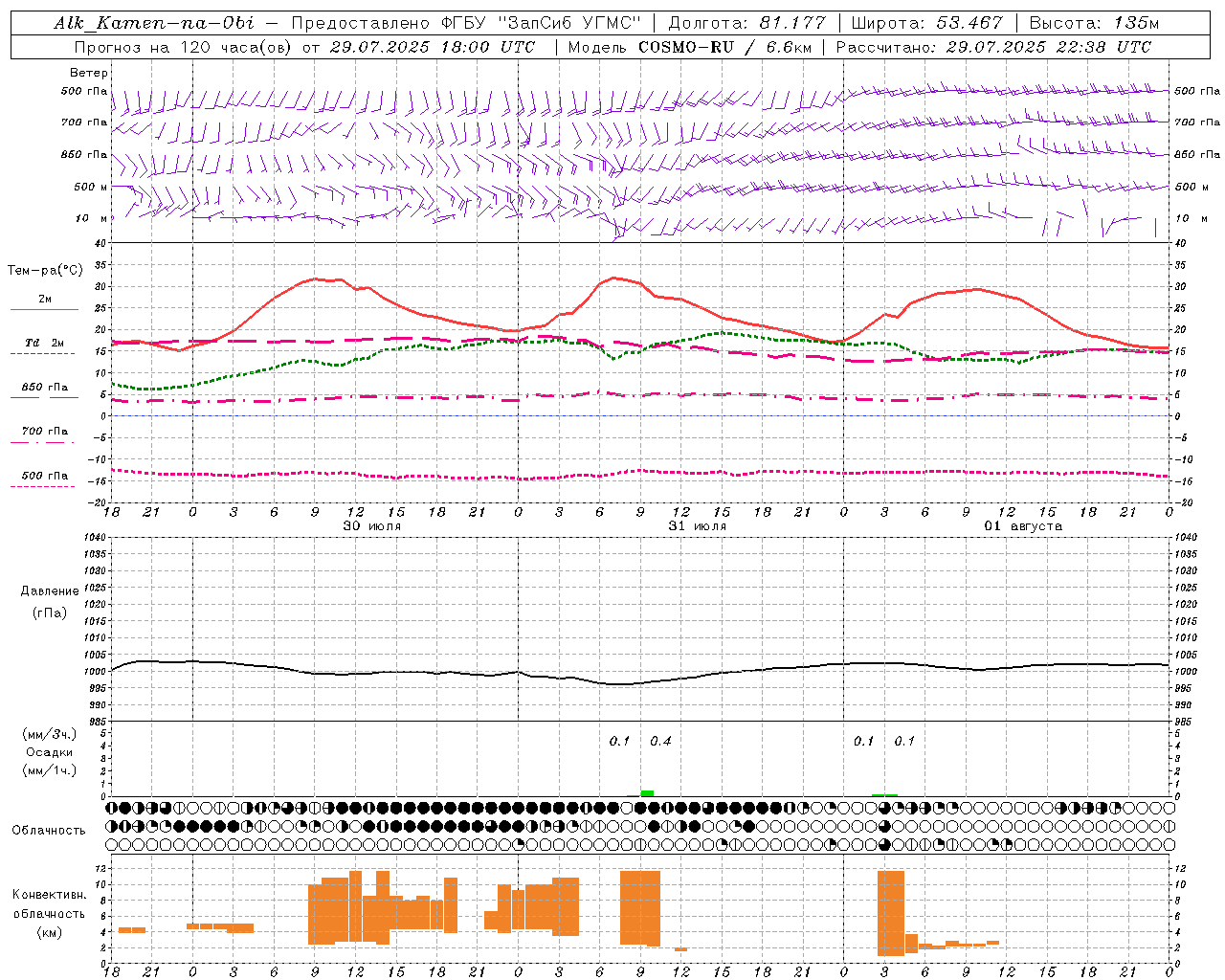1225x980 pixels.
Task: Select the 30 июля date label
Action: (372, 526)
